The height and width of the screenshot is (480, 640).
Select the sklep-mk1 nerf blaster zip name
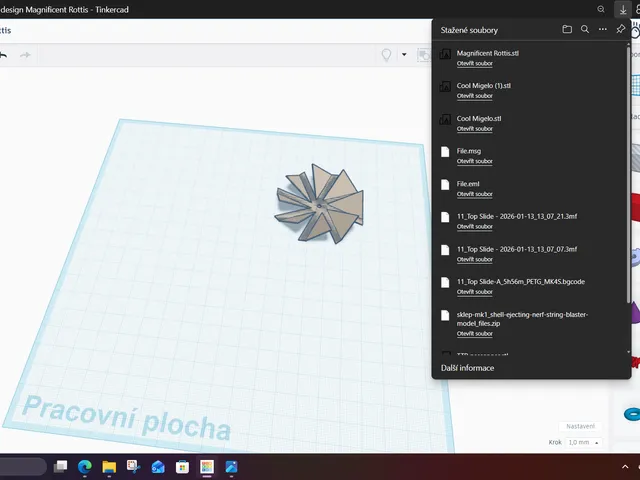click(x=522, y=319)
